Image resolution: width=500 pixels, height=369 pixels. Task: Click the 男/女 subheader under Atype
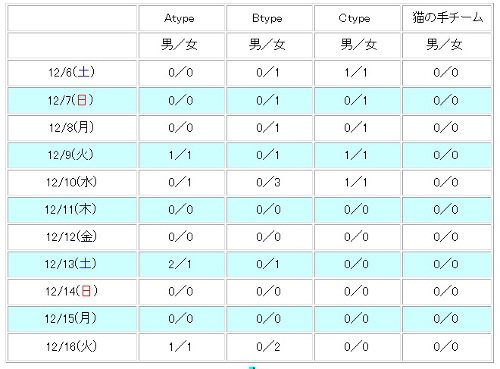click(x=182, y=45)
